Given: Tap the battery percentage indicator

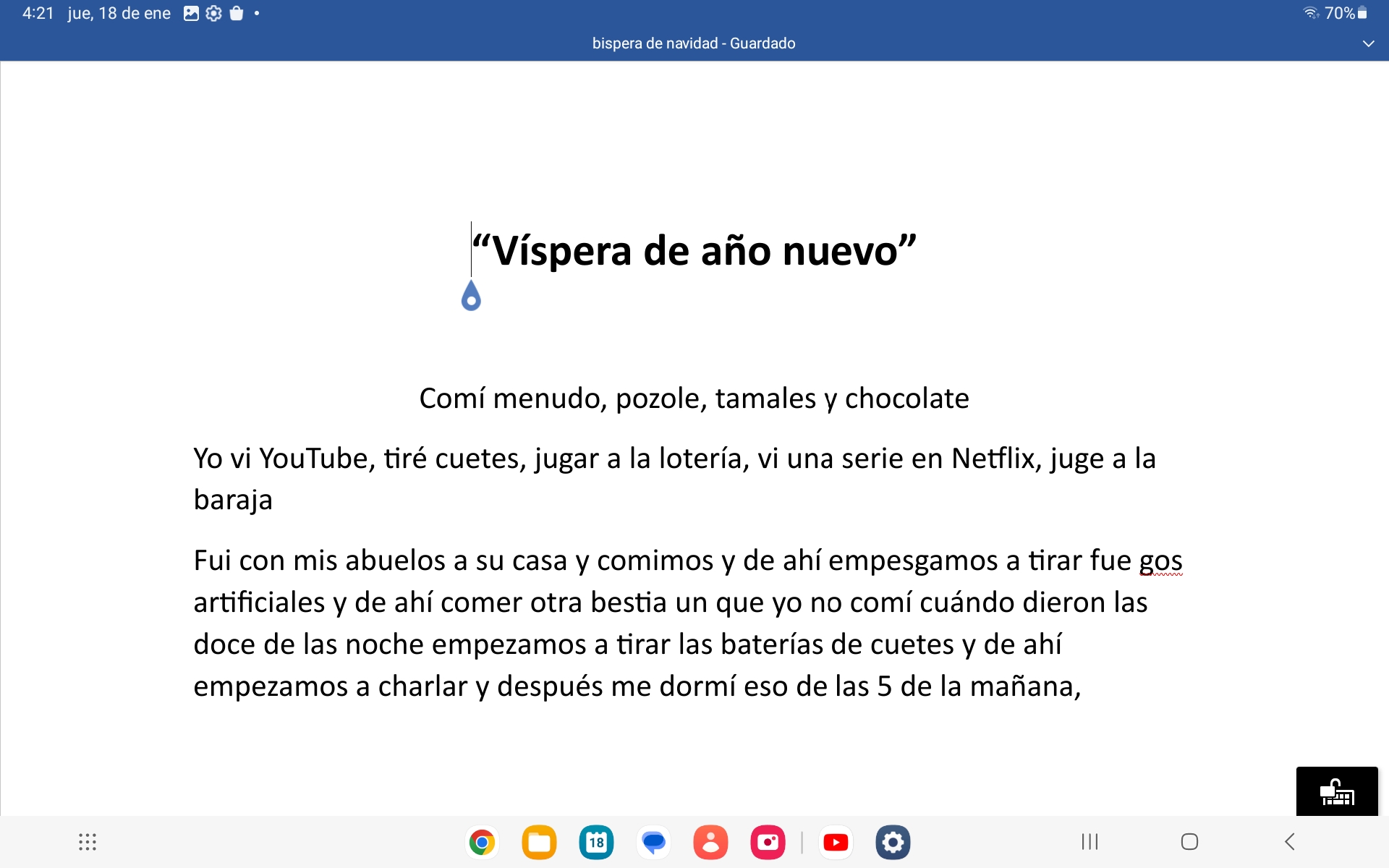Looking at the screenshot, I should (x=1339, y=13).
